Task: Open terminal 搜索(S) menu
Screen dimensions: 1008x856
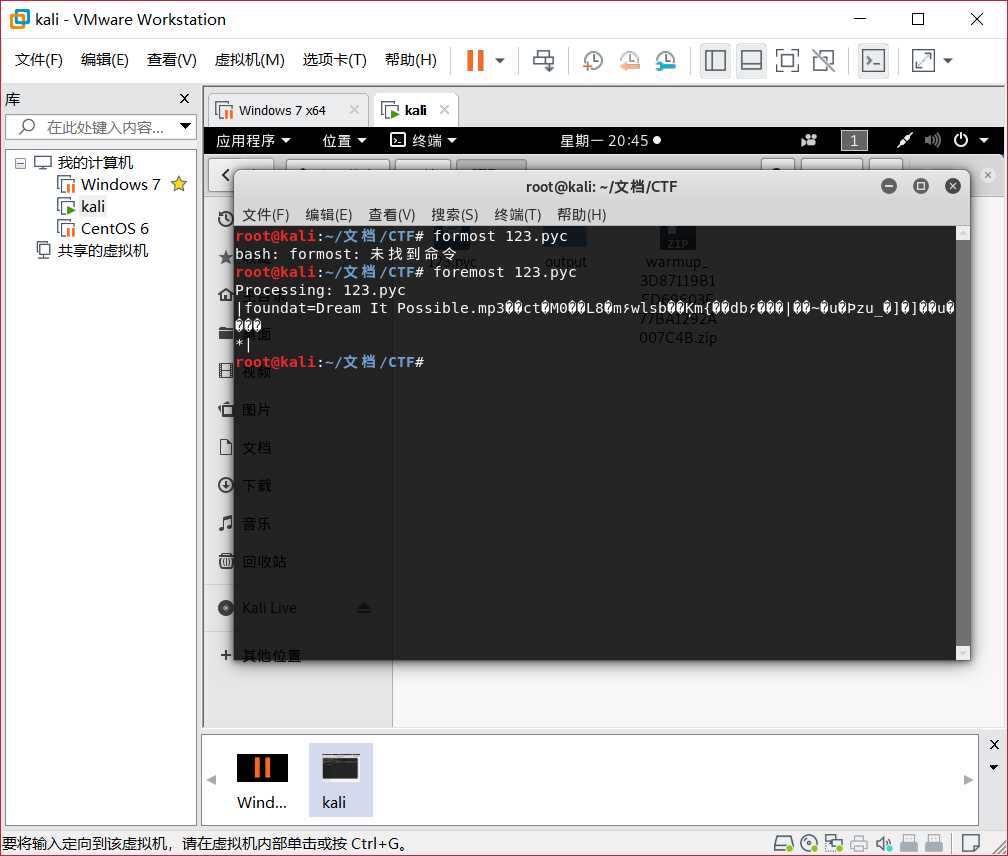Action: [x=454, y=215]
